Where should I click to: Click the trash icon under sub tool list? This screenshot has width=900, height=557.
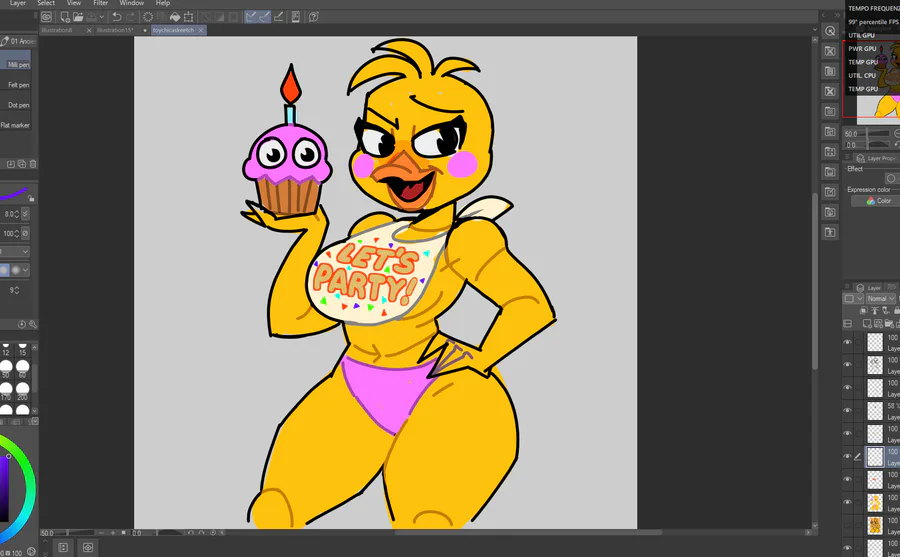[x=33, y=164]
